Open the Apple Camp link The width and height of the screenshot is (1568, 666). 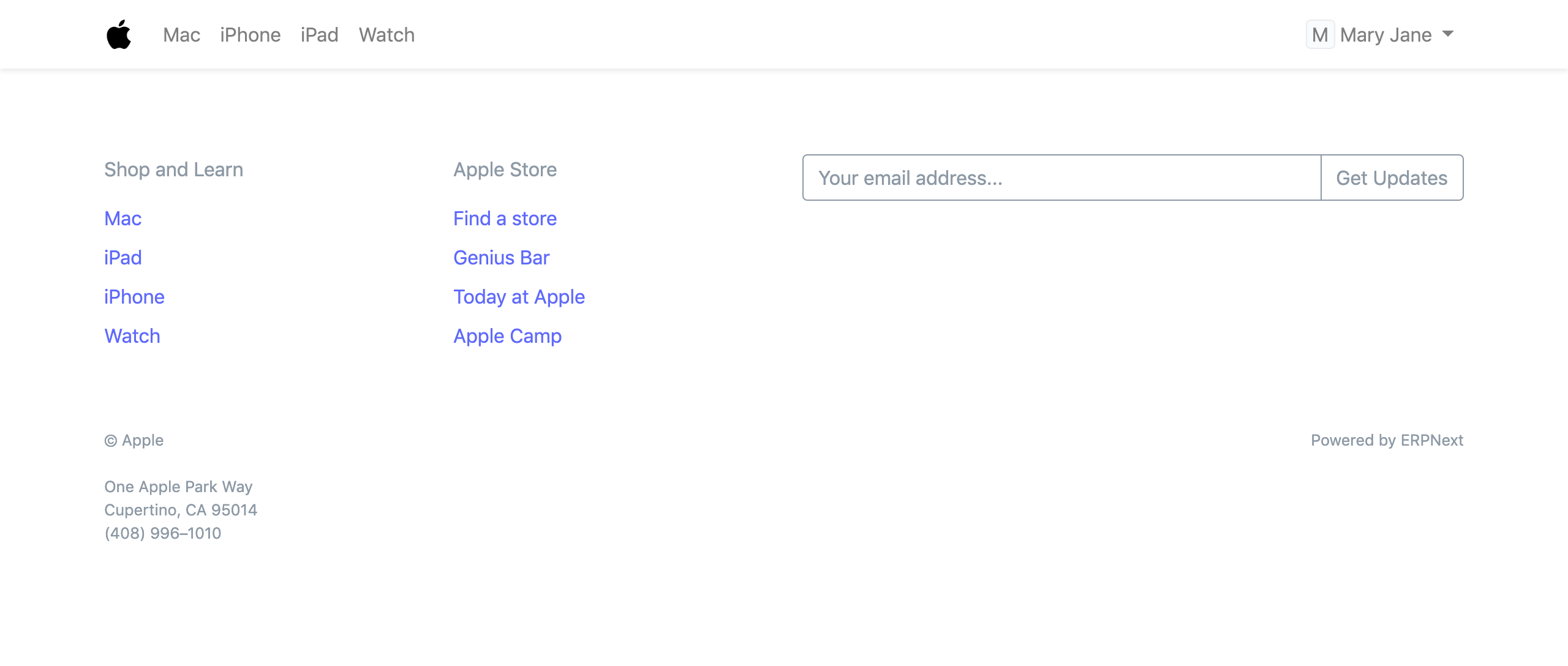pos(507,336)
